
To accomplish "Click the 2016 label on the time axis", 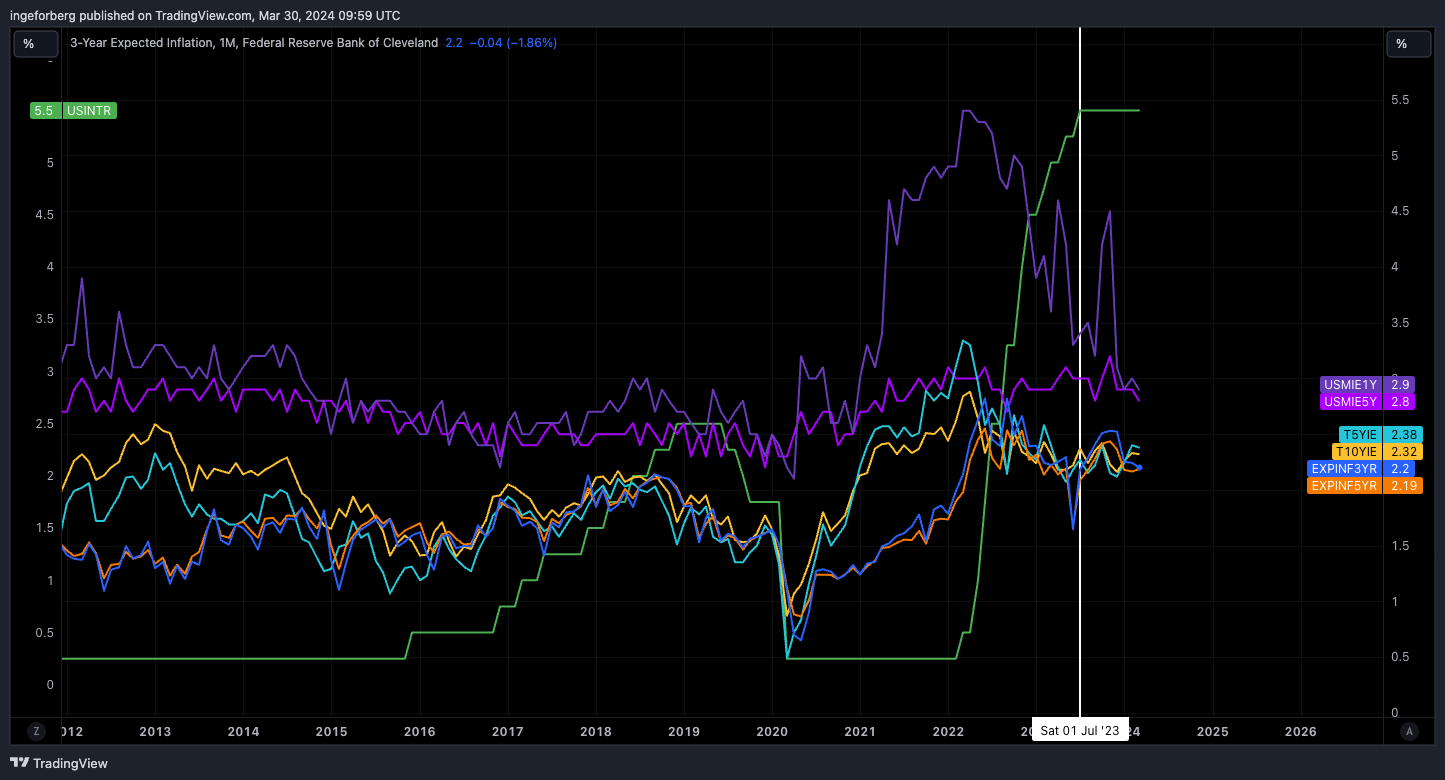I will point(419,731).
